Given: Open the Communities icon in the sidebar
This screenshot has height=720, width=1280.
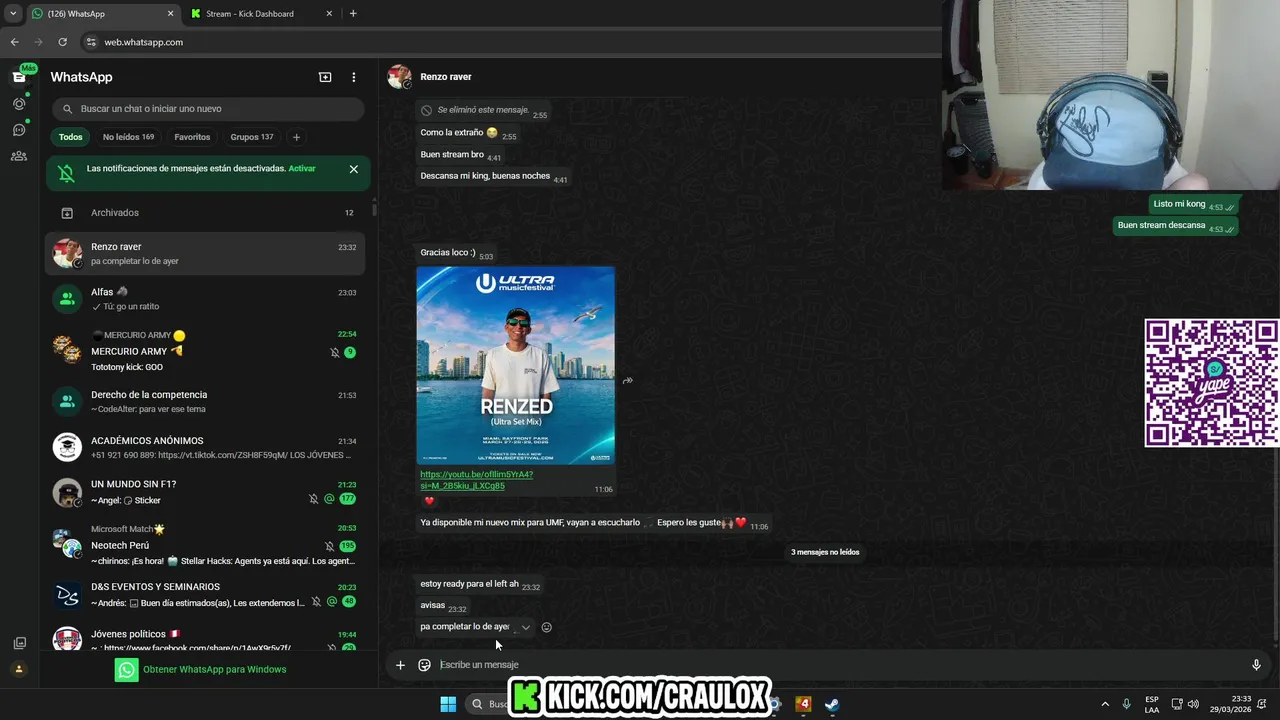Looking at the screenshot, I should [19, 156].
